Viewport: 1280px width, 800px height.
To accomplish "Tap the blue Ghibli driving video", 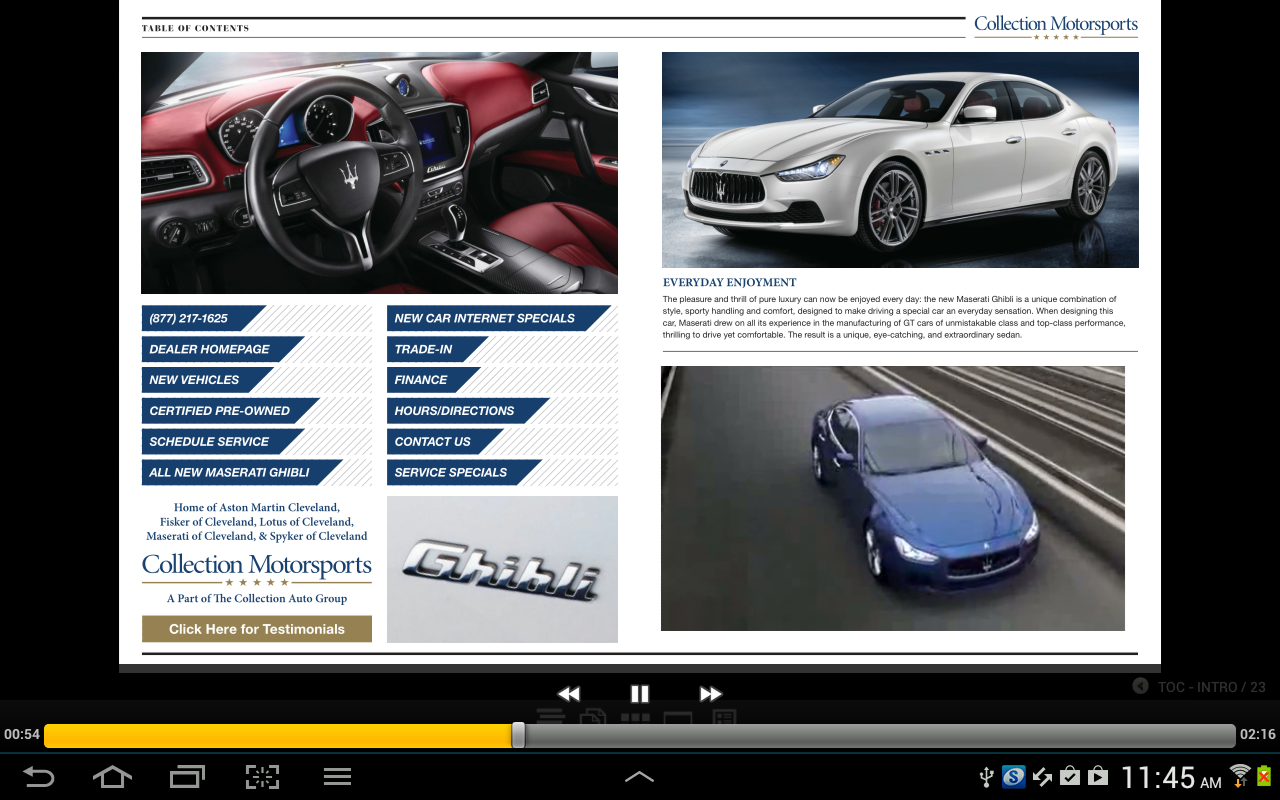I will (x=893, y=498).
